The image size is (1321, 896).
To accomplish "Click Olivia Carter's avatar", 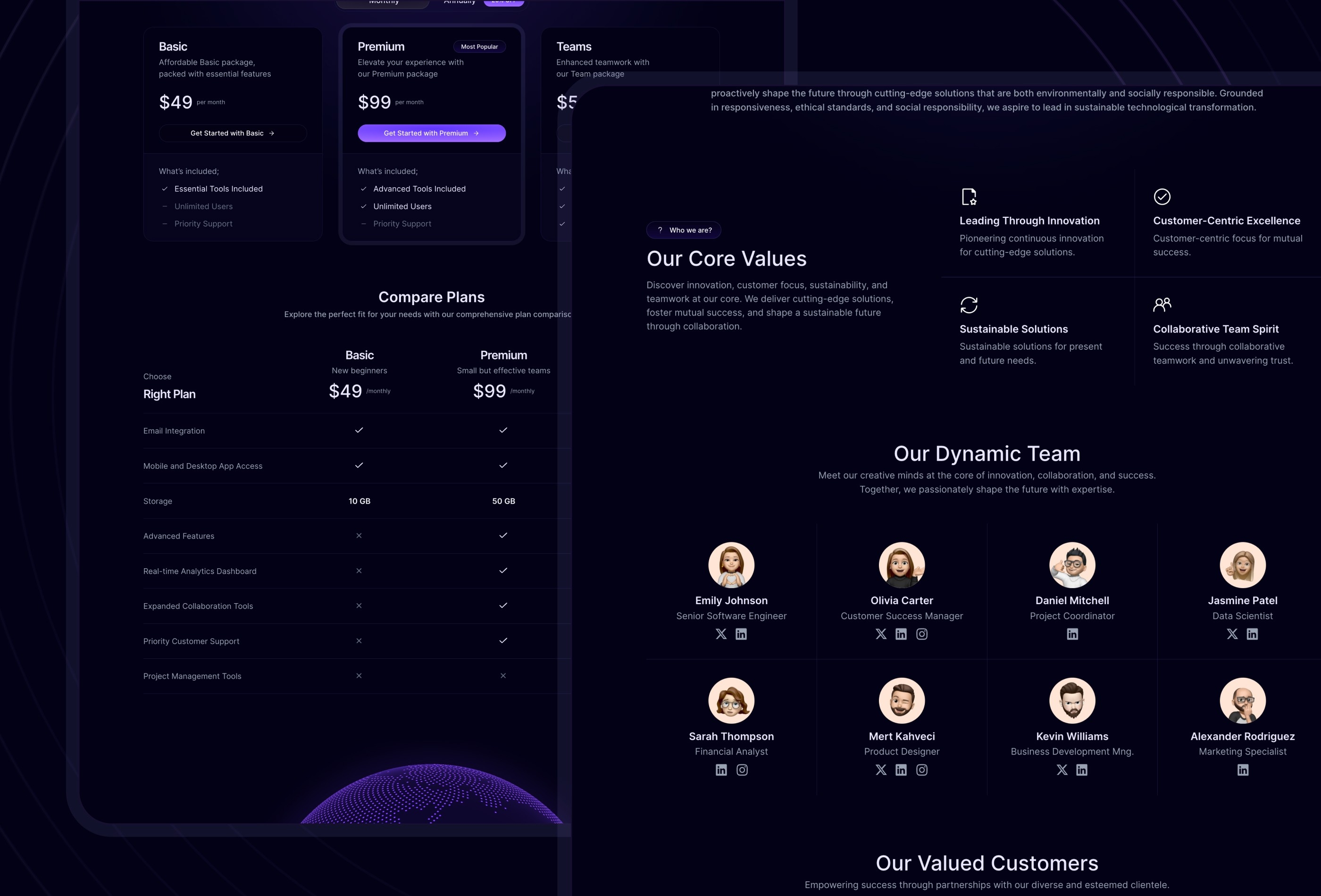I will coord(902,565).
